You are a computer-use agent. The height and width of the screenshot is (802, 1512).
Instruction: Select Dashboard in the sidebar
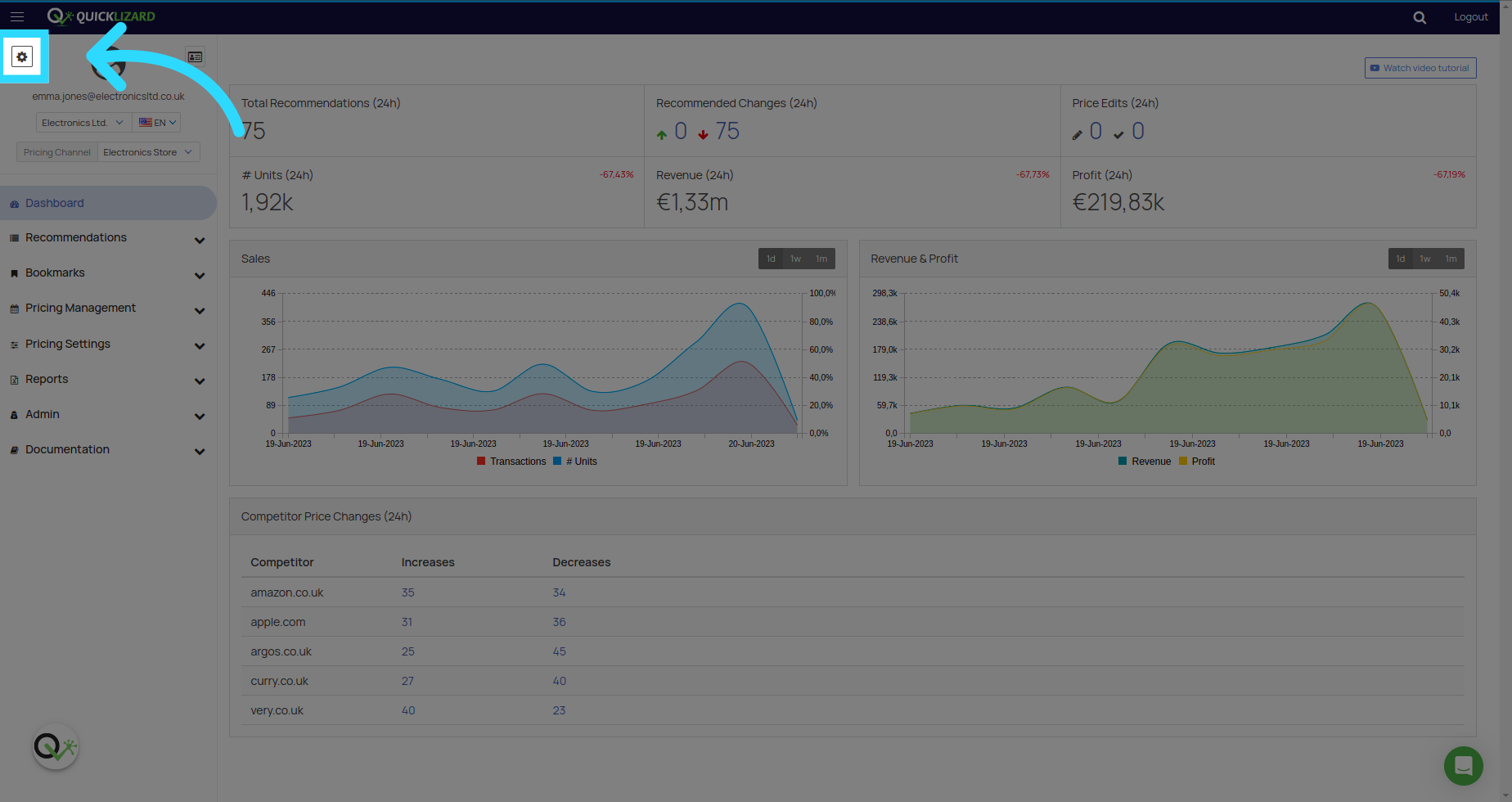(x=108, y=203)
